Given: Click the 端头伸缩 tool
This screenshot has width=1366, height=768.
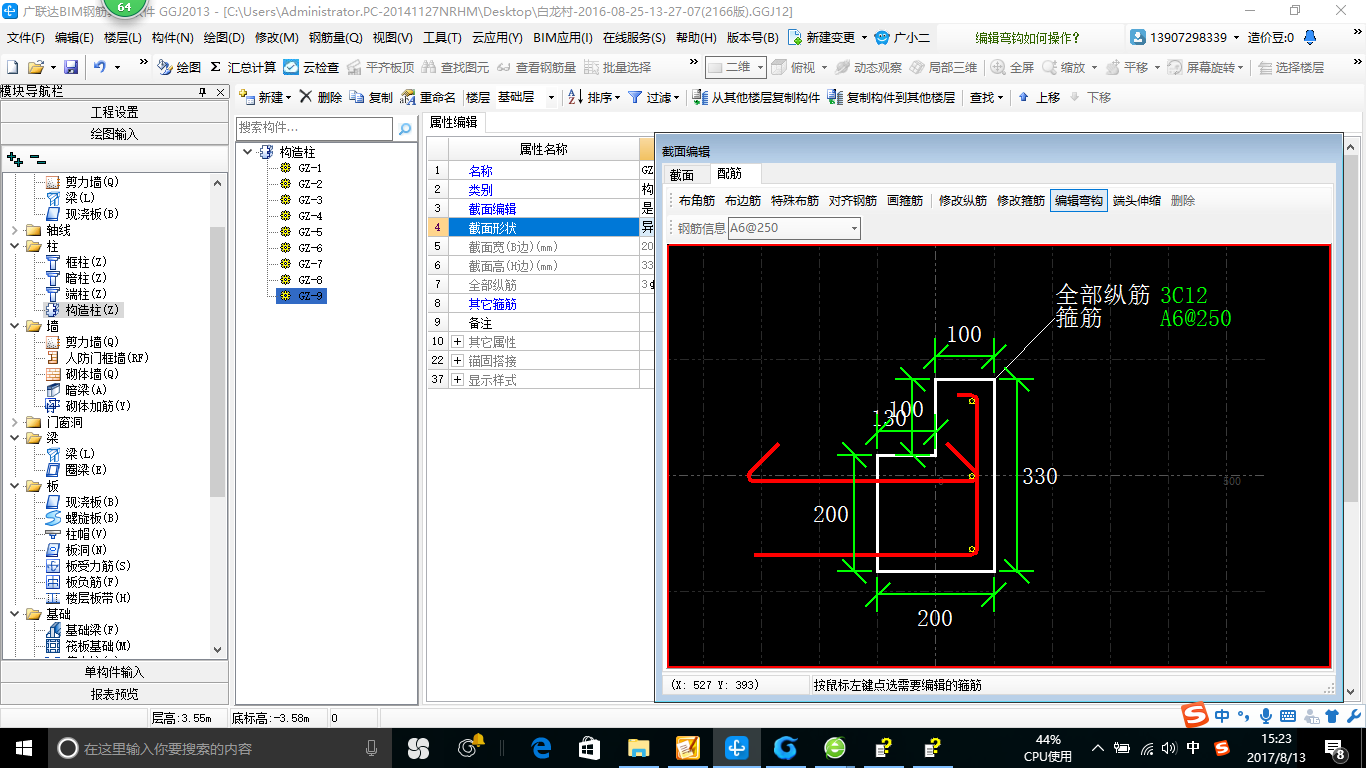Looking at the screenshot, I should pyautogui.click(x=1137, y=201).
